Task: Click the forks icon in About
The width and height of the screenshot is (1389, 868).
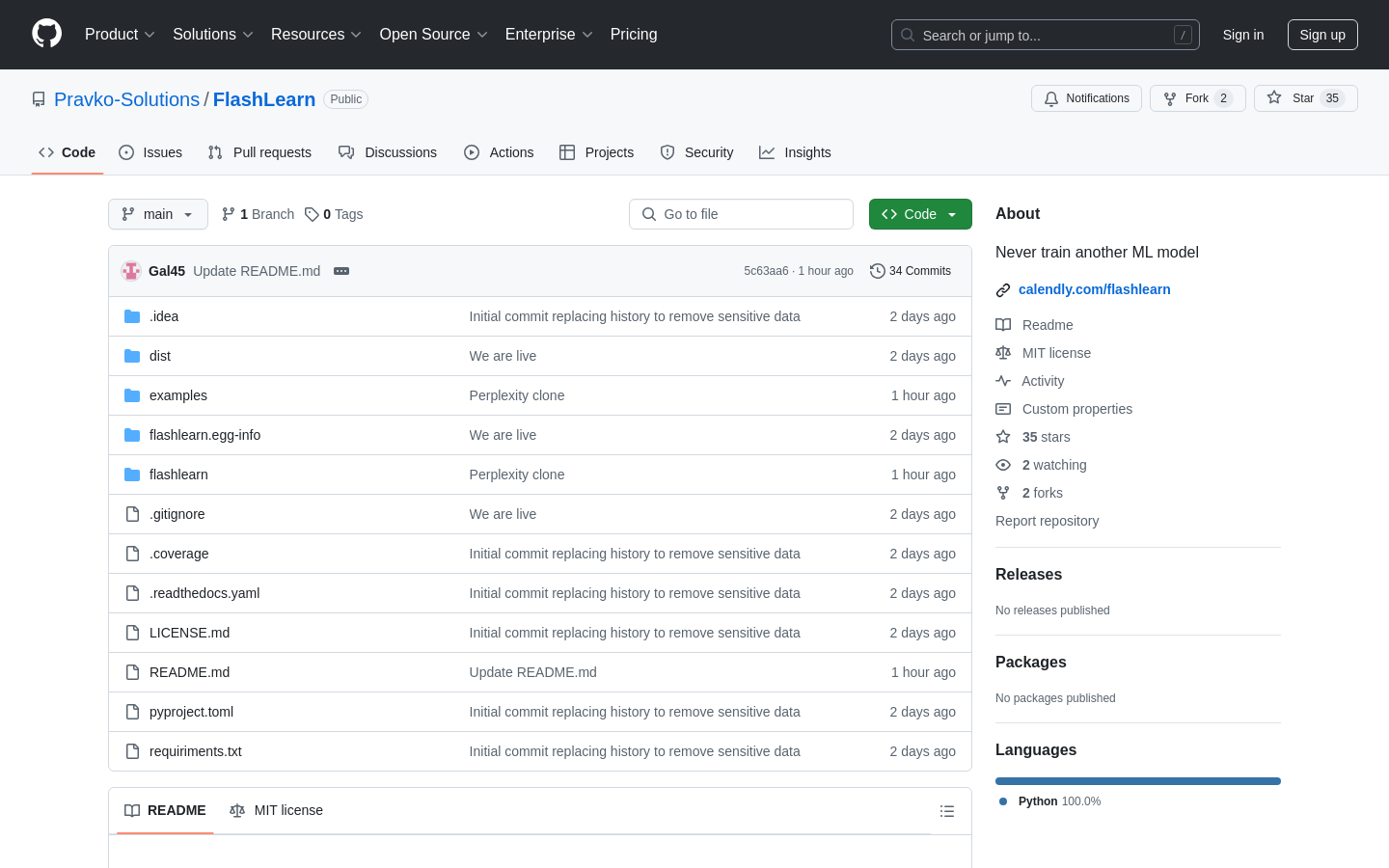Action: 1003,493
